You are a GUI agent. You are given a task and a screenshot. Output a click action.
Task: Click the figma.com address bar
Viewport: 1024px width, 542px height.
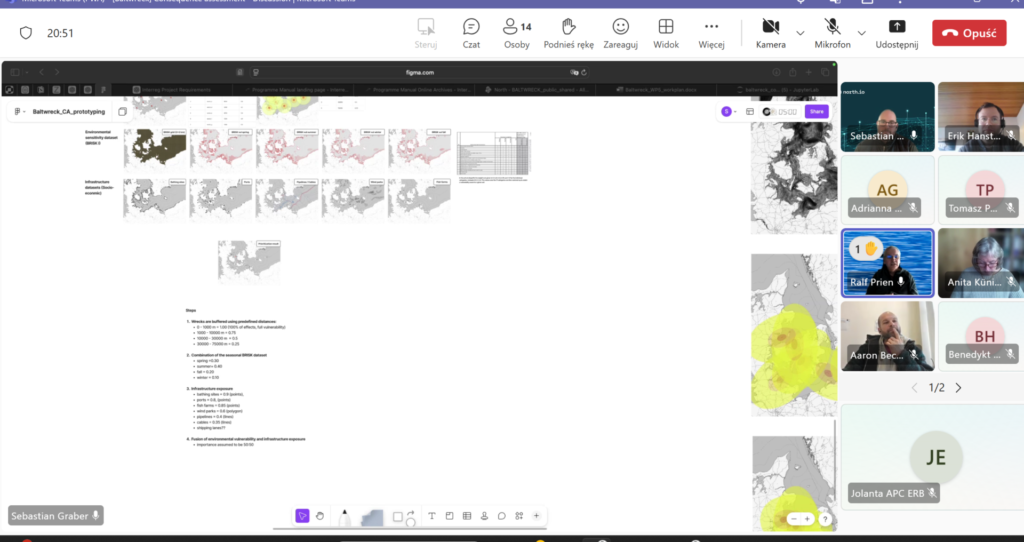420,72
